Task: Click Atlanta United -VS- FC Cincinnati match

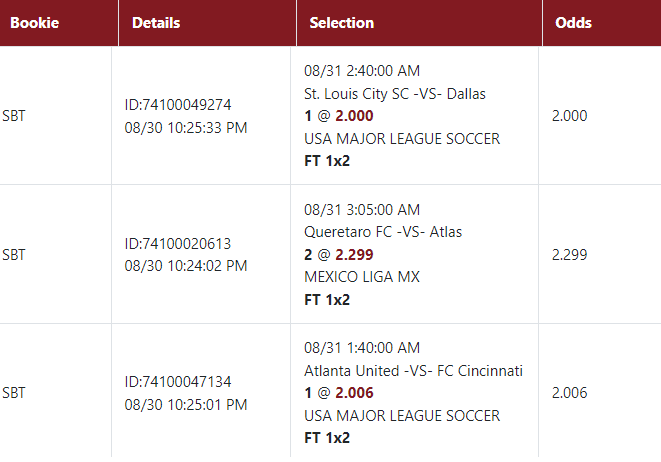Action: tap(413, 371)
